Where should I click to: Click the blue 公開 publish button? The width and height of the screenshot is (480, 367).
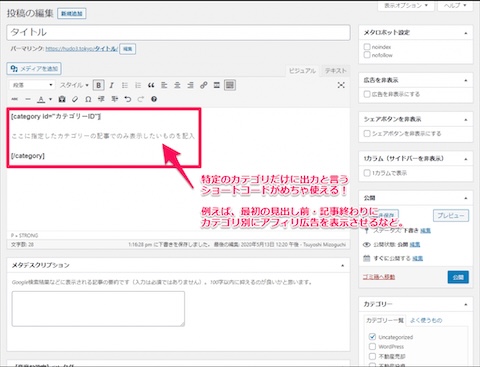point(458,277)
